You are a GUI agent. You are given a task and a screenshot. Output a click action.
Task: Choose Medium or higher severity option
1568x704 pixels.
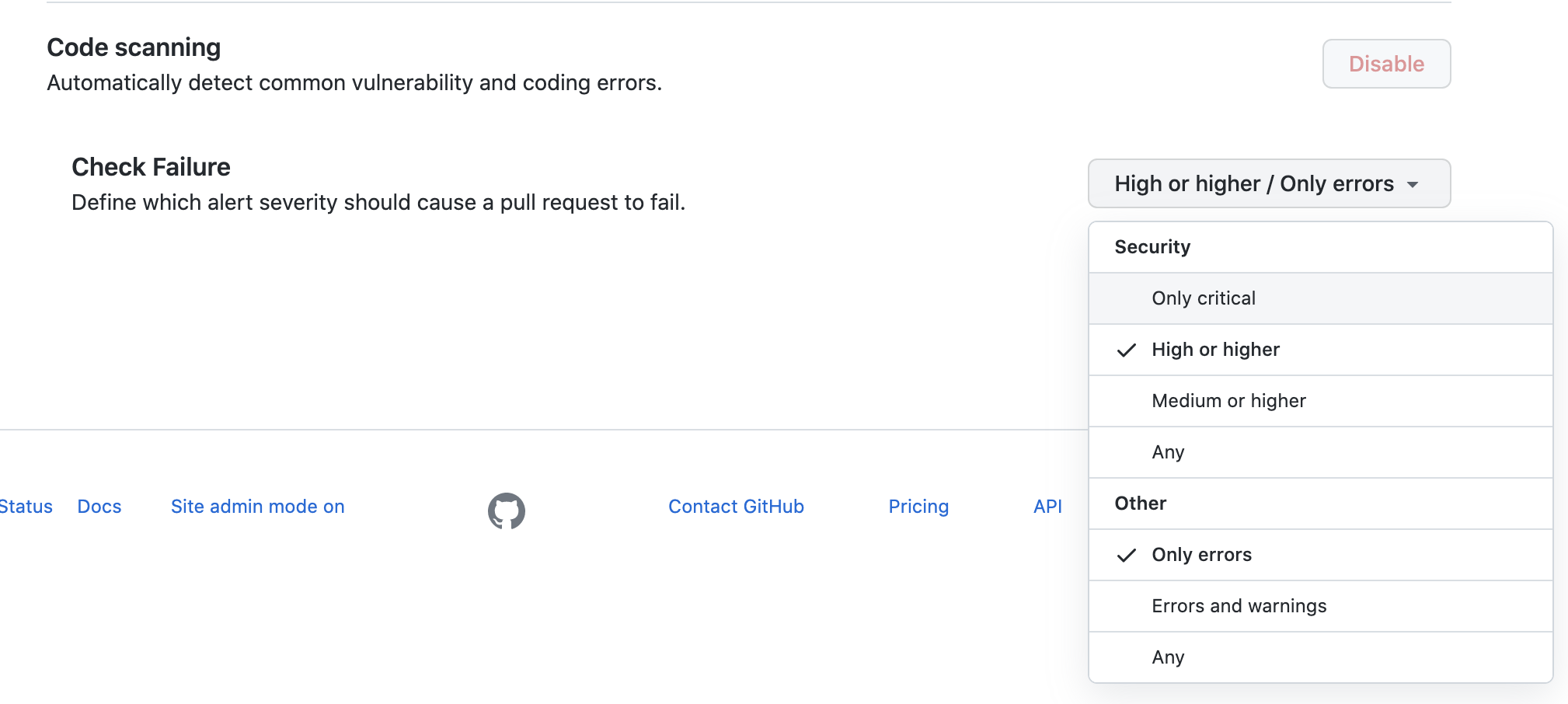pyautogui.click(x=1228, y=400)
